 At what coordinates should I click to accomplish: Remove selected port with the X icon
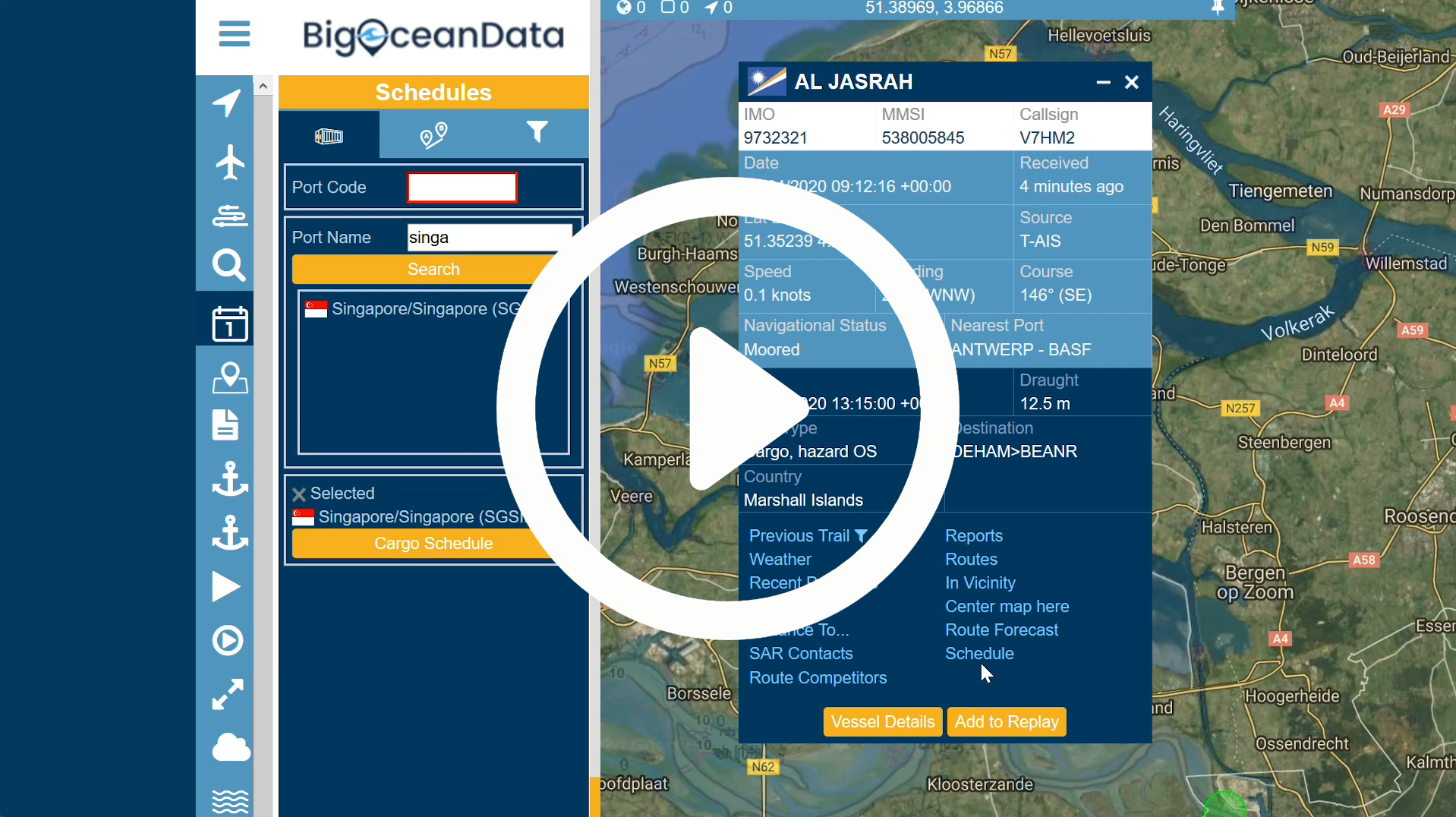click(x=299, y=494)
